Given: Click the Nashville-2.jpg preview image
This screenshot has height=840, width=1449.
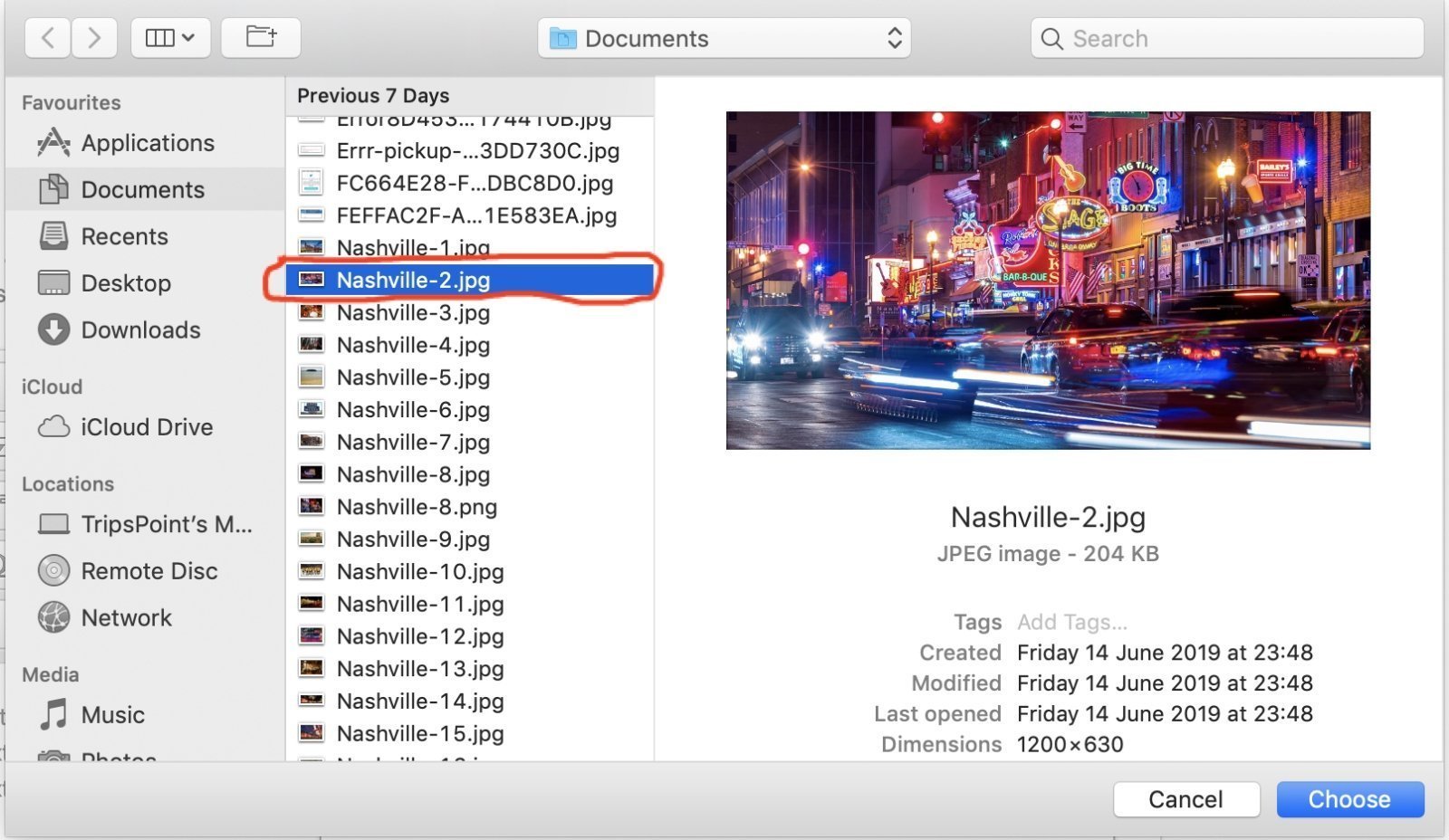Looking at the screenshot, I should tap(1048, 281).
